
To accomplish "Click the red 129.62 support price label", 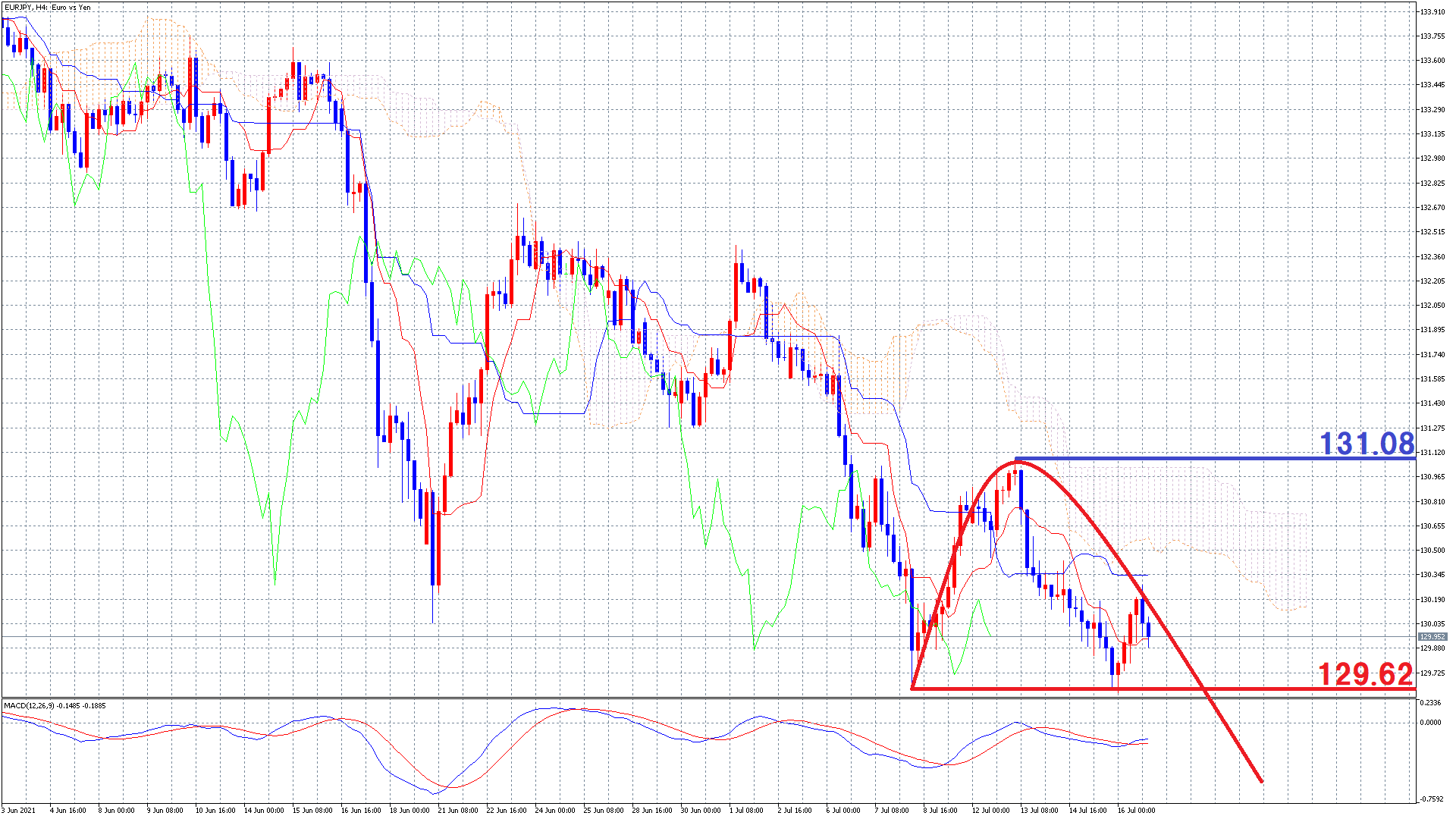I will 1365,674.
